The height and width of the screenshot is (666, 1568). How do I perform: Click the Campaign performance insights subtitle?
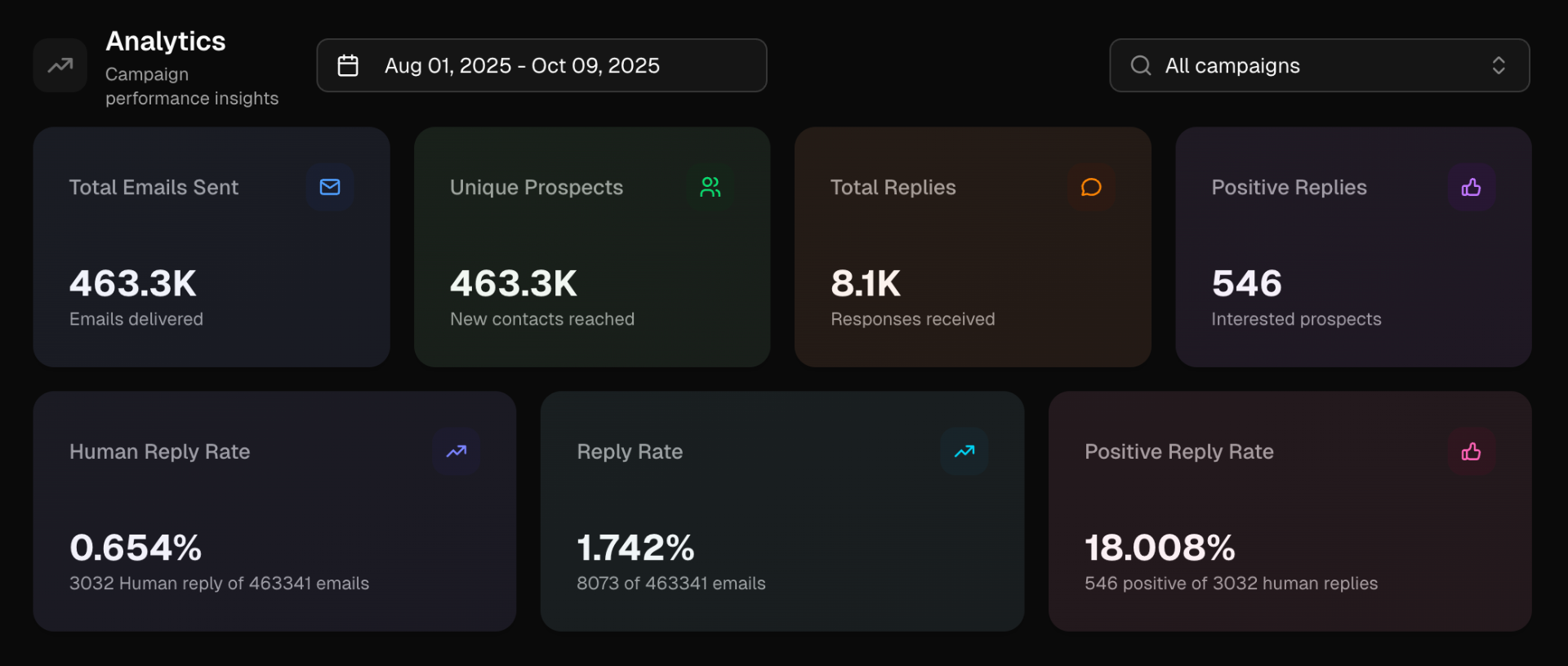click(192, 86)
